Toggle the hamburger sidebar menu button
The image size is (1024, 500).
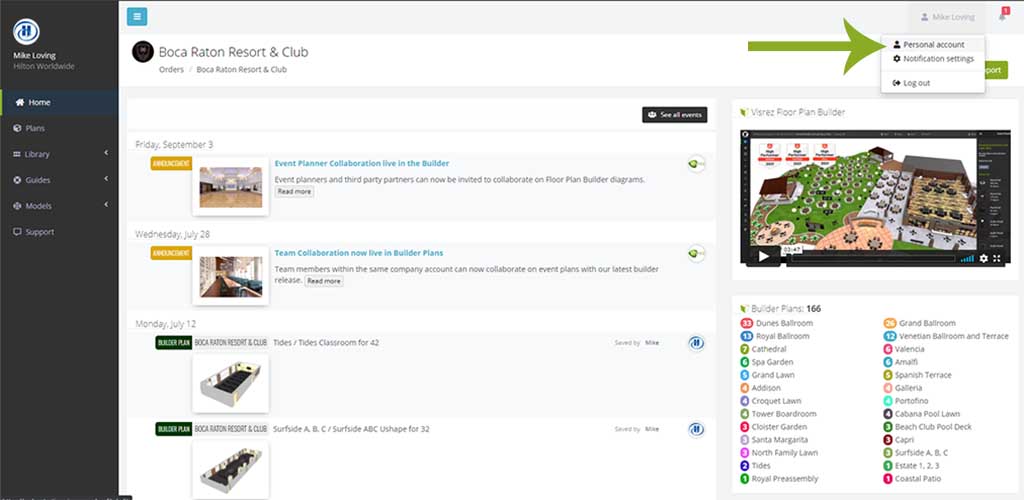coord(136,16)
